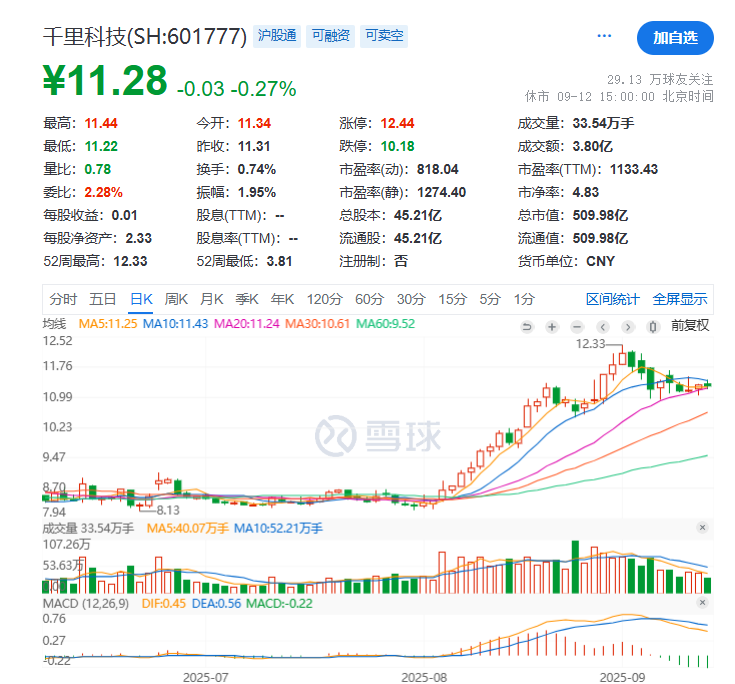This screenshot has height=684, width=735.
Task: Click the 沪股通 tag
Action: [277, 36]
